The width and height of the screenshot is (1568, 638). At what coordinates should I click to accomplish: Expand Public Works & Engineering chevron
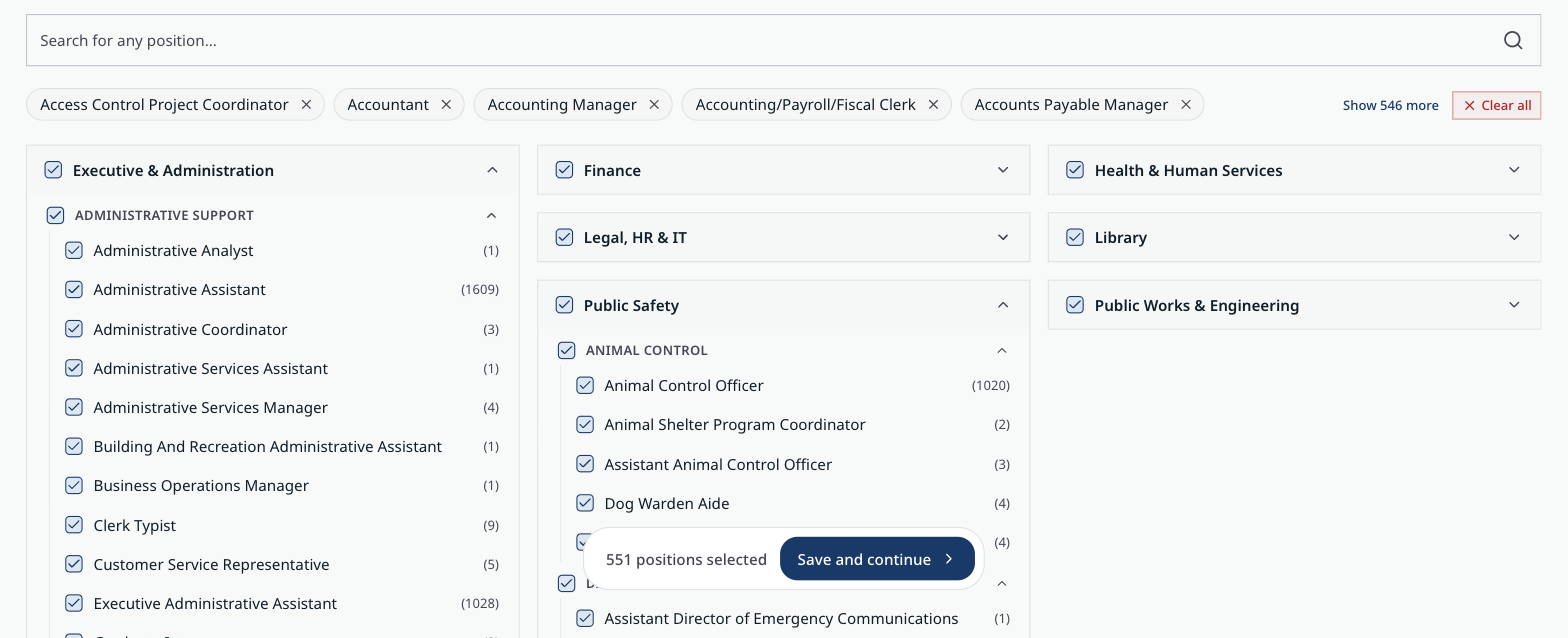point(1514,305)
